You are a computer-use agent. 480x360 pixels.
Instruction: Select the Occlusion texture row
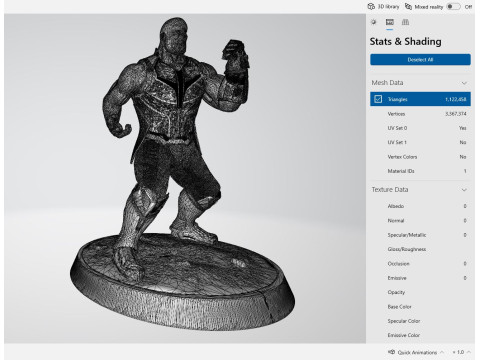click(420, 263)
